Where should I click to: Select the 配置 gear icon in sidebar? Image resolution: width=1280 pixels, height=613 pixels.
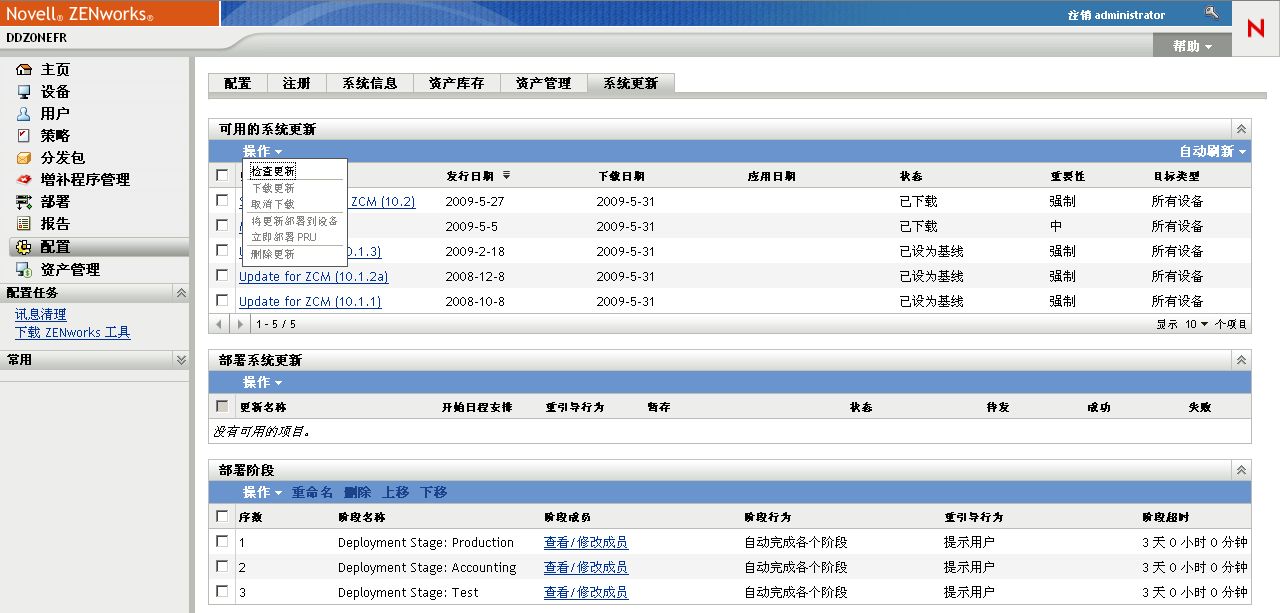click(24, 247)
